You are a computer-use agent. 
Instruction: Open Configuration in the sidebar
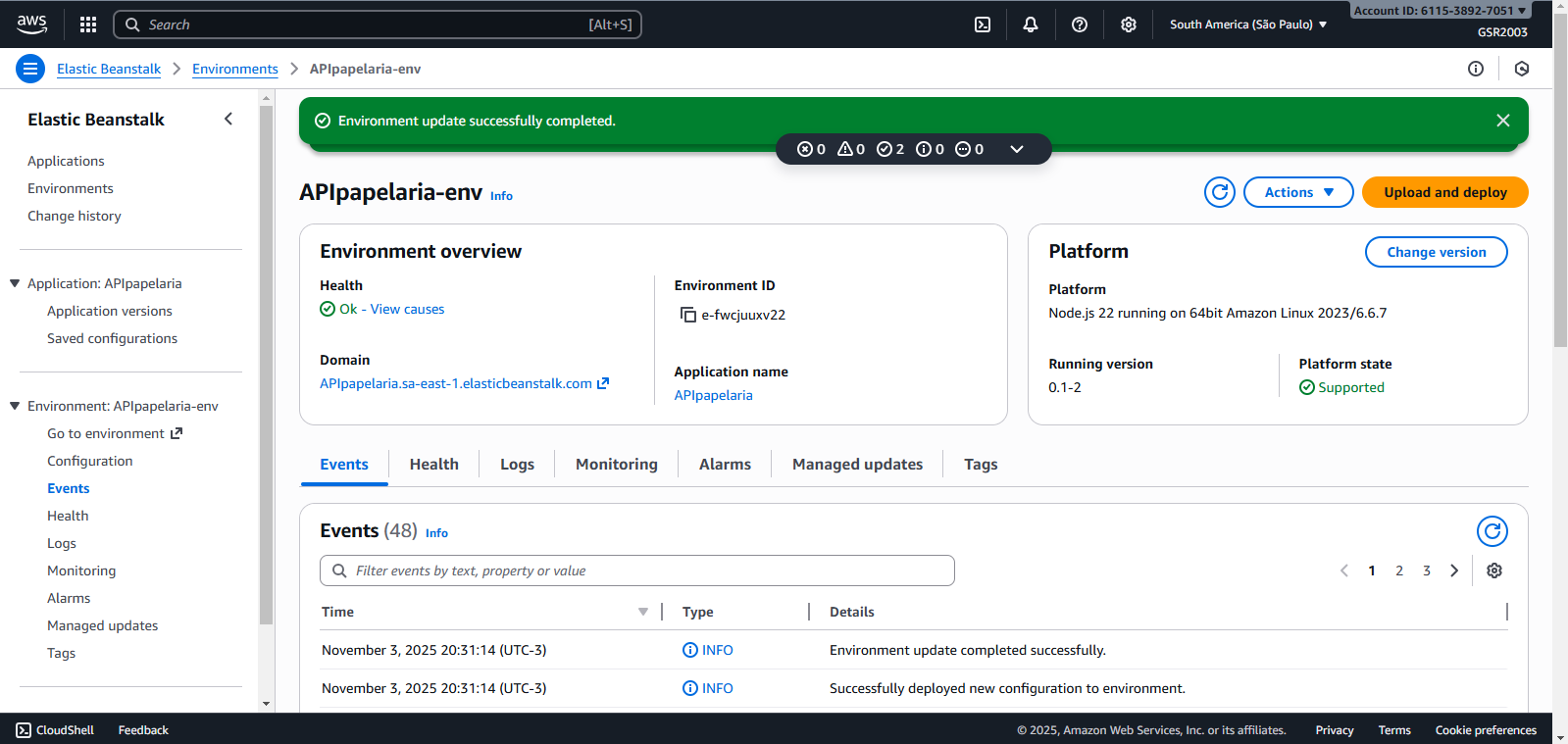[x=90, y=461]
